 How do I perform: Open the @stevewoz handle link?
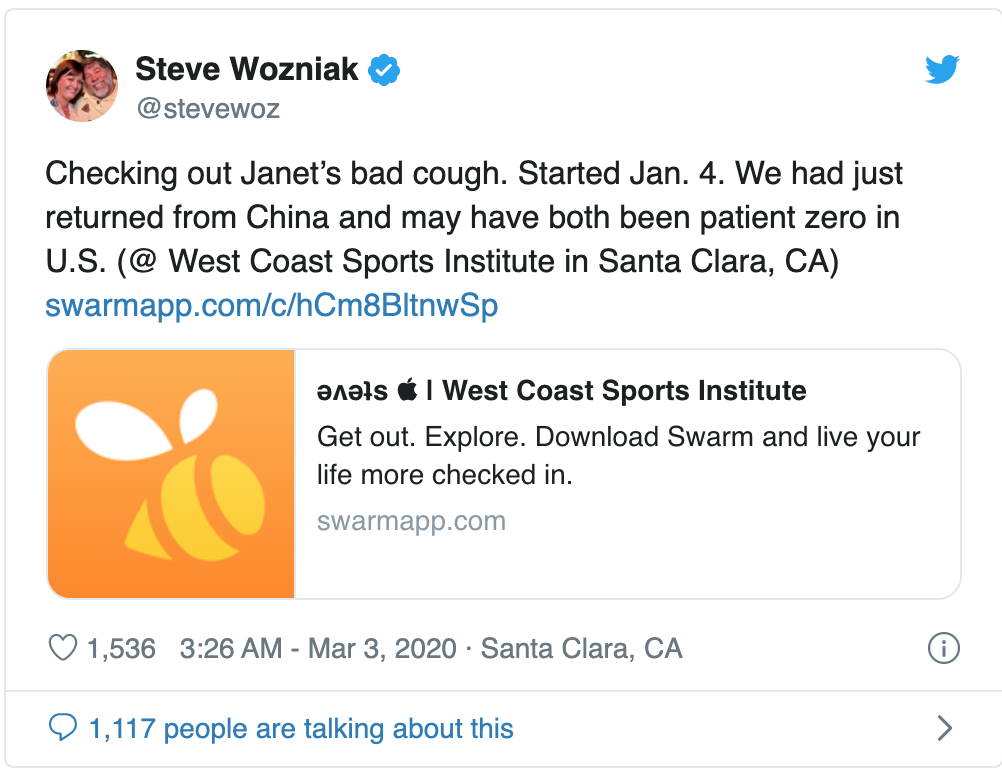(x=207, y=108)
